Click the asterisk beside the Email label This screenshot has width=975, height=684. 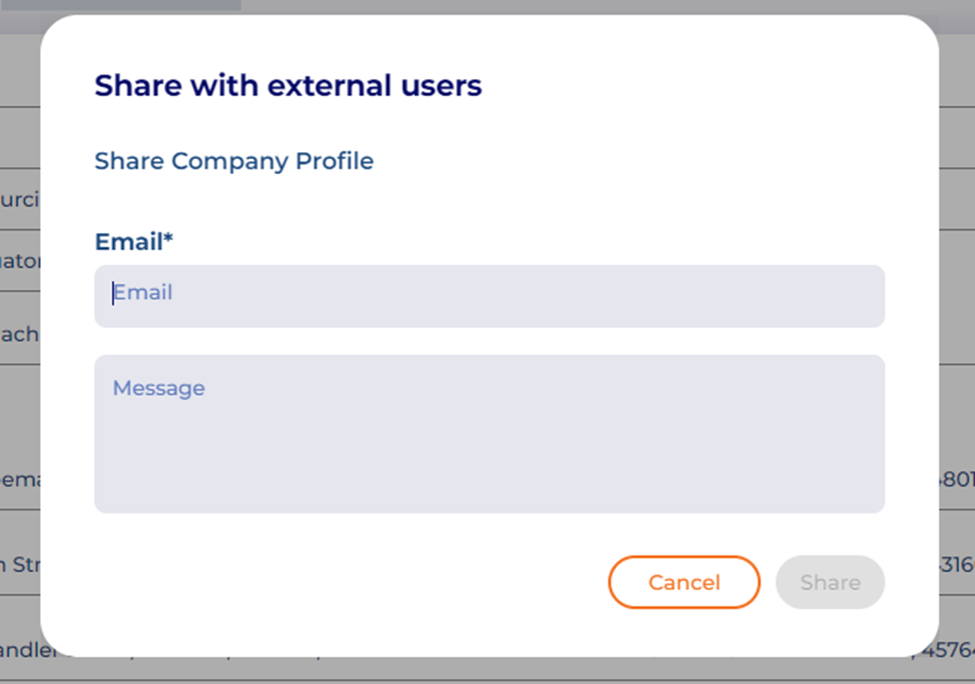tap(169, 240)
